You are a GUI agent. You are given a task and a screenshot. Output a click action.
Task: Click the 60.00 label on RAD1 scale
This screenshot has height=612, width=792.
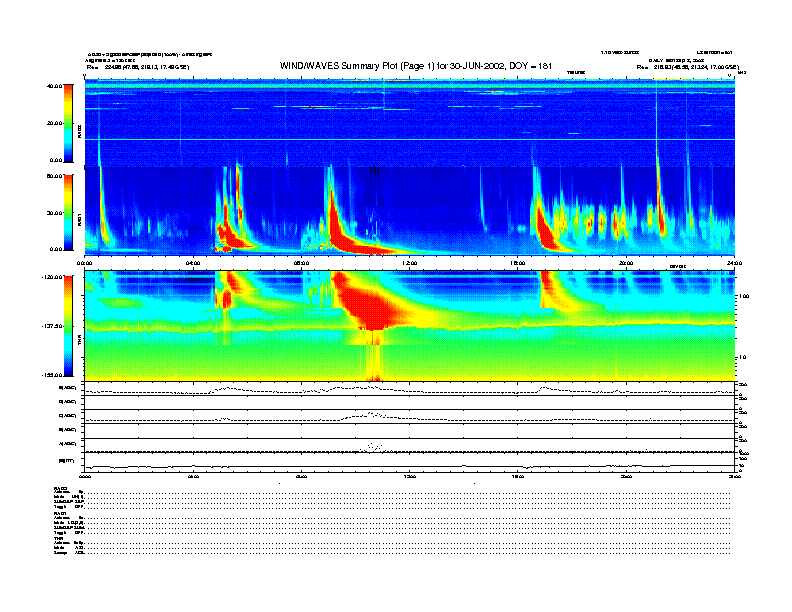(x=54, y=176)
